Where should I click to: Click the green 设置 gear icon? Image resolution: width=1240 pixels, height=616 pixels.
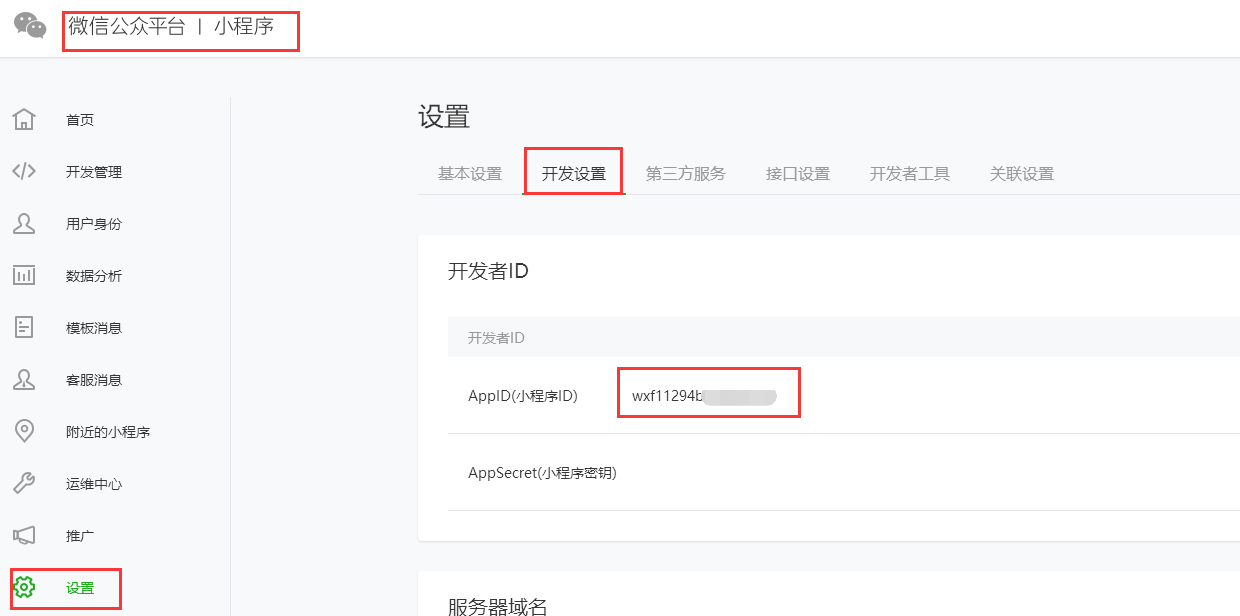[24, 588]
